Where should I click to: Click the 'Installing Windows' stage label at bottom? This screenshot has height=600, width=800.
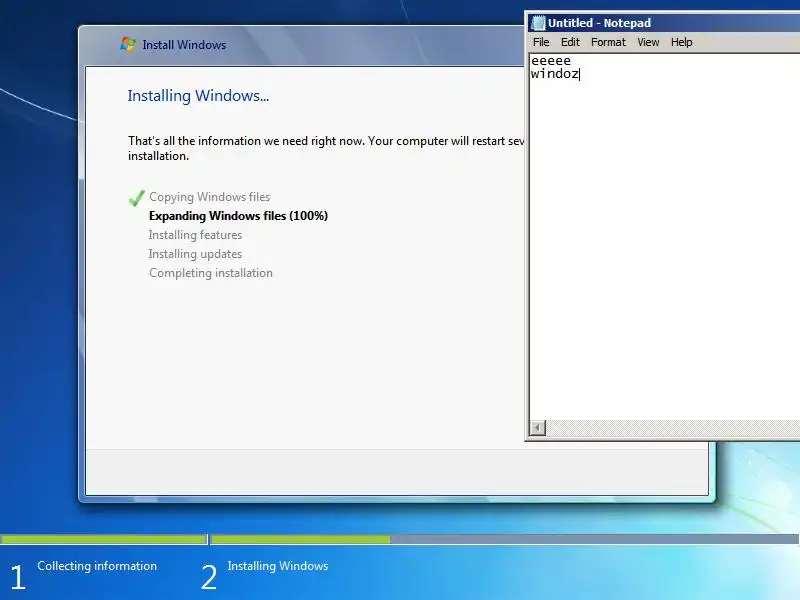point(278,566)
